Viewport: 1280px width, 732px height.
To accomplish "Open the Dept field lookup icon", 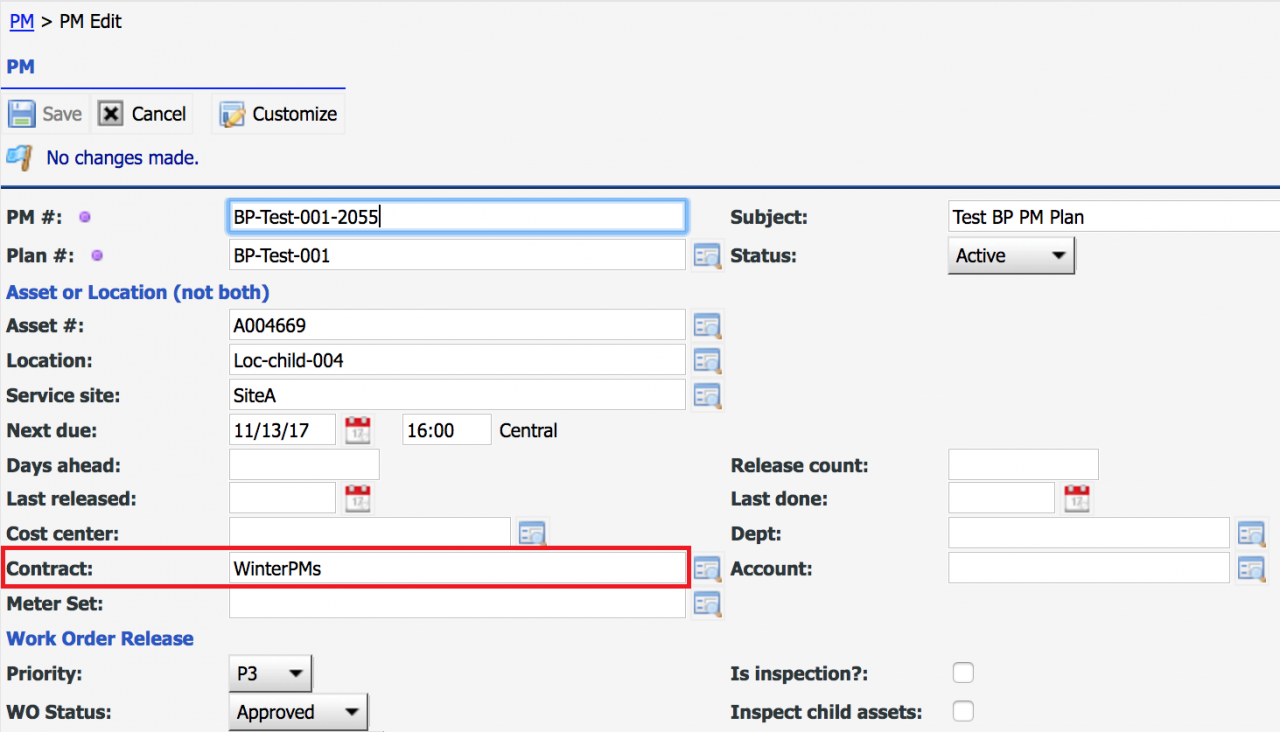I will click(x=1251, y=534).
